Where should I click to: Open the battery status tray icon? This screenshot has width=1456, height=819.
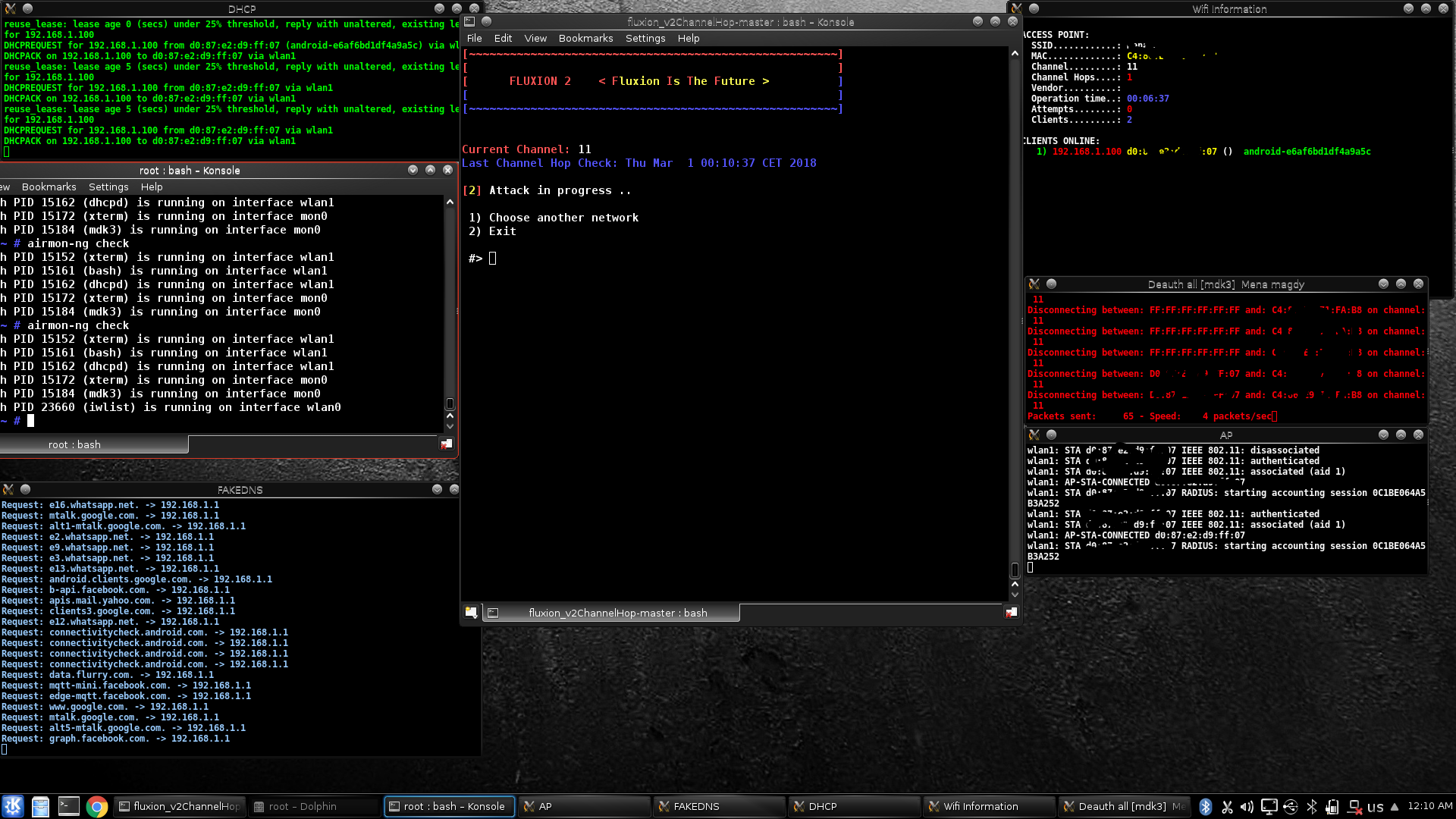(1332, 807)
